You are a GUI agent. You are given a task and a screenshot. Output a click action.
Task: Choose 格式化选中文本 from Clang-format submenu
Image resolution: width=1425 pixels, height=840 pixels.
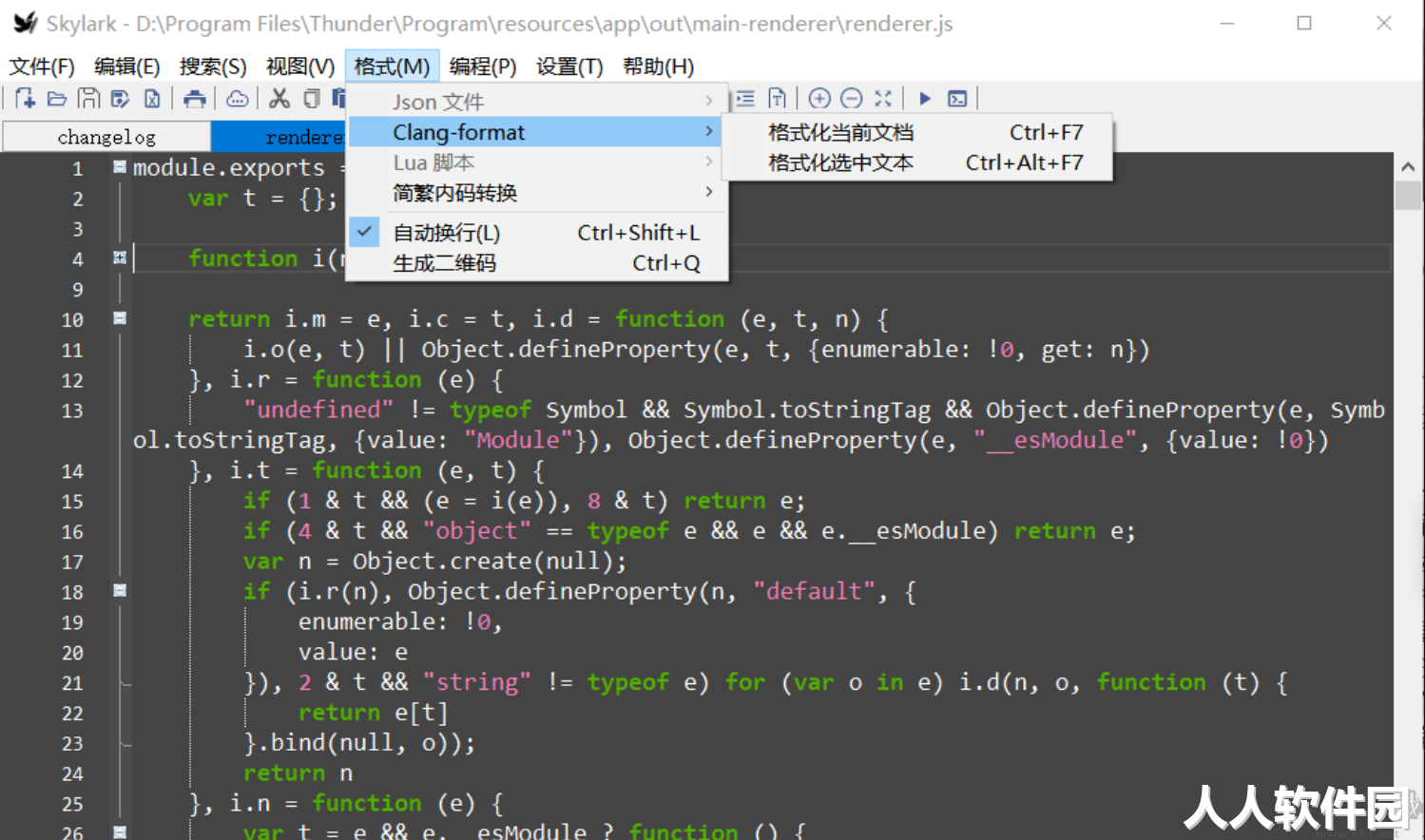917,162
